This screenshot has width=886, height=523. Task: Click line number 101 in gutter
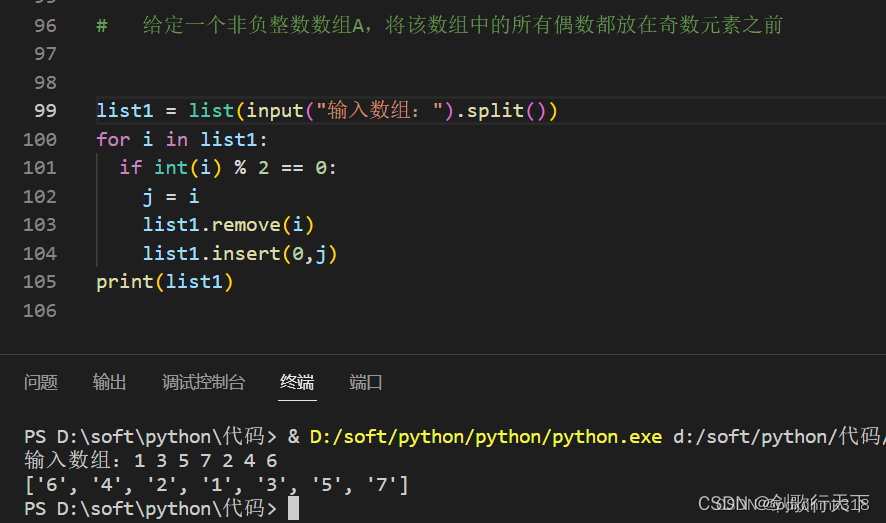point(40,167)
